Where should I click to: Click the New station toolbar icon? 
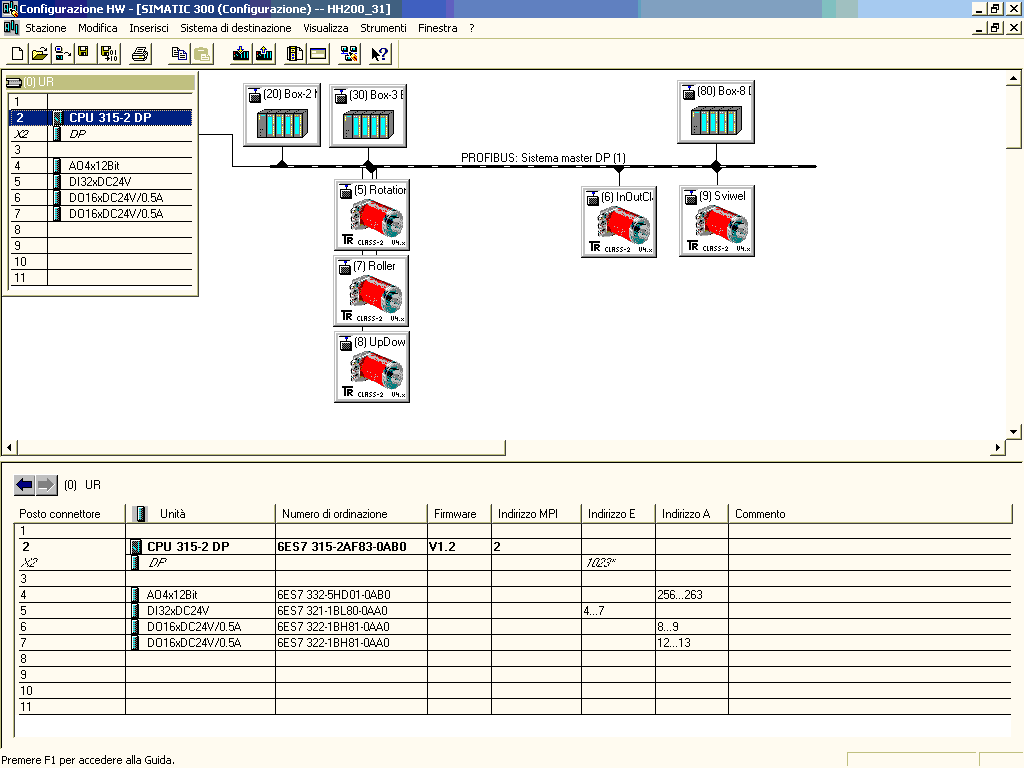point(17,54)
